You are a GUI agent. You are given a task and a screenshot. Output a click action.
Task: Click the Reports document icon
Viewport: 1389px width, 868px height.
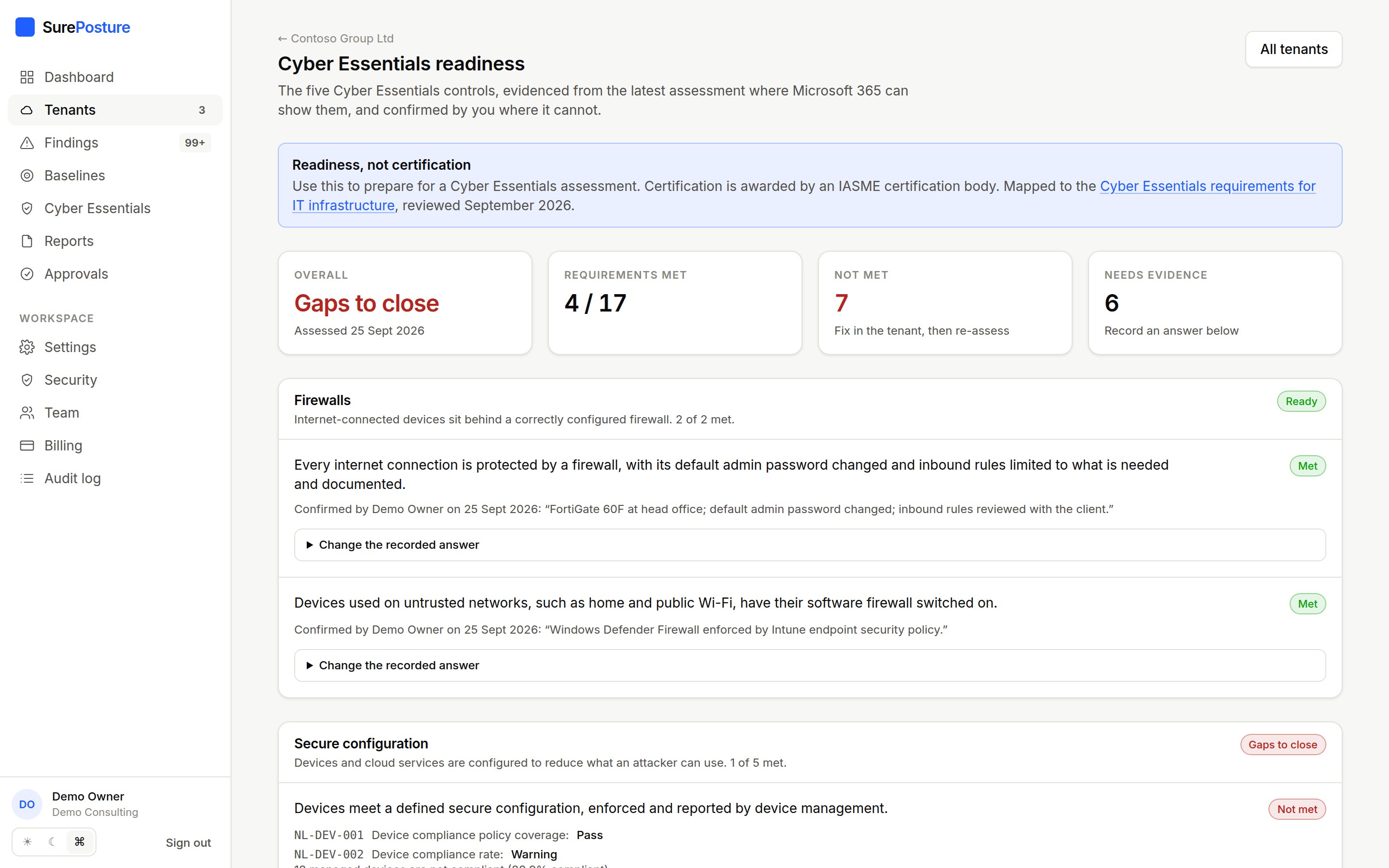pos(27,241)
